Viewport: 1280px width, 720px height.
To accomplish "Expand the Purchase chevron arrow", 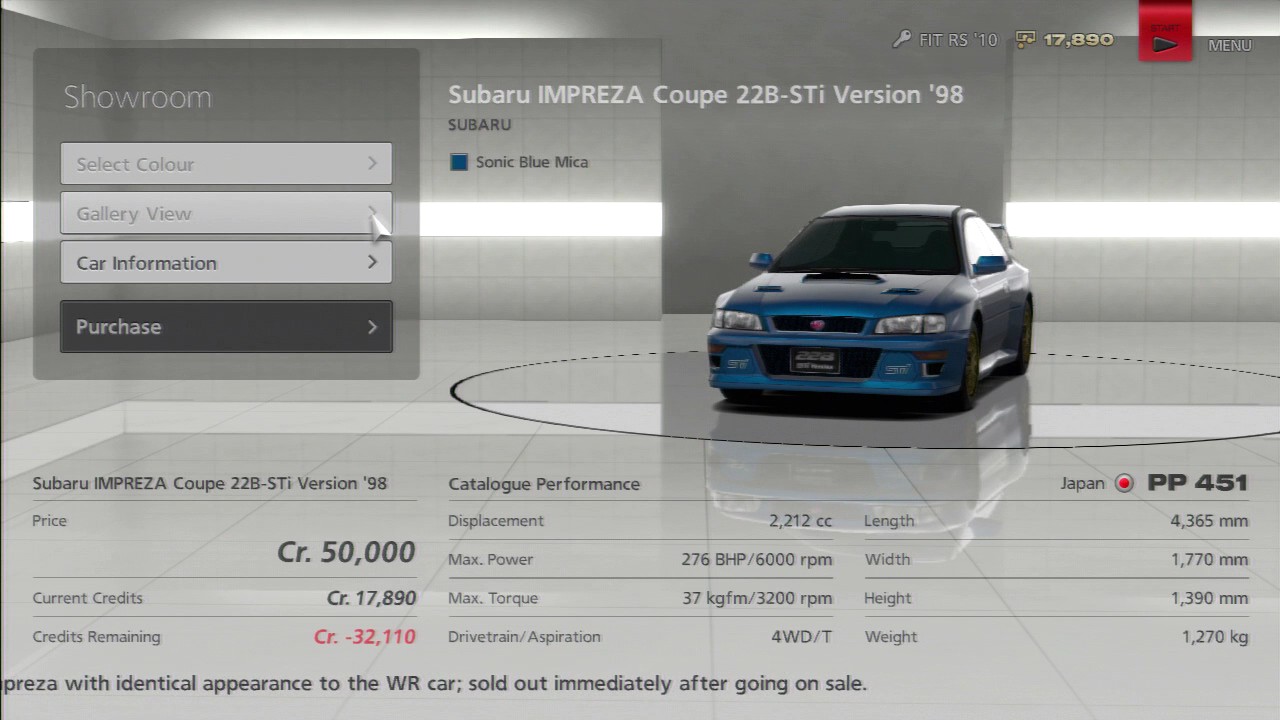I will pyautogui.click(x=372, y=327).
